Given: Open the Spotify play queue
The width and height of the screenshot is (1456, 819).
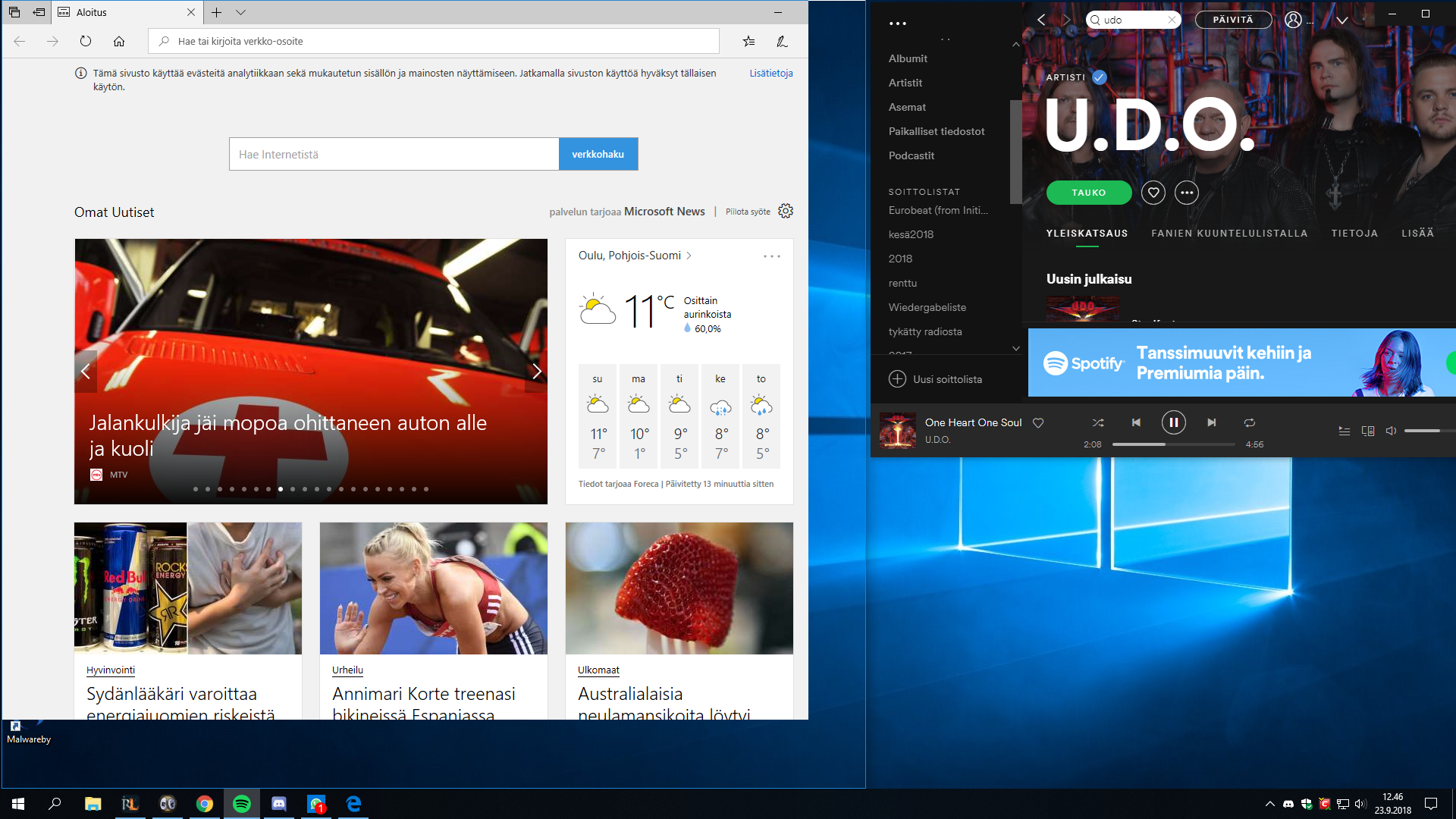Looking at the screenshot, I should [1344, 431].
